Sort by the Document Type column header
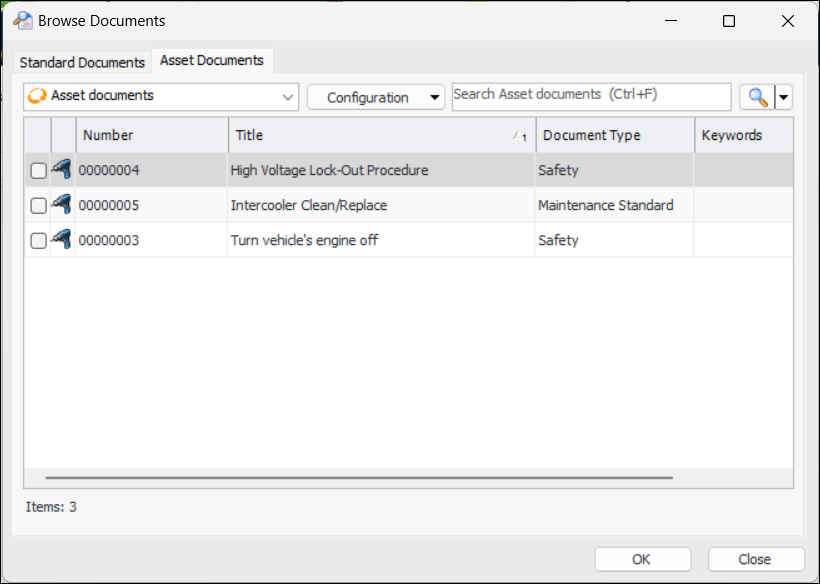The image size is (820, 584). 614,135
